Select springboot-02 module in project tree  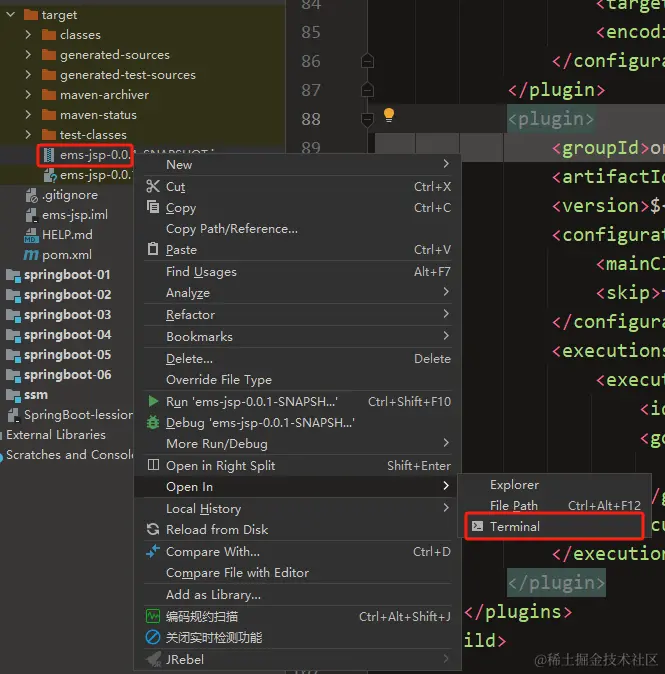tap(67, 295)
